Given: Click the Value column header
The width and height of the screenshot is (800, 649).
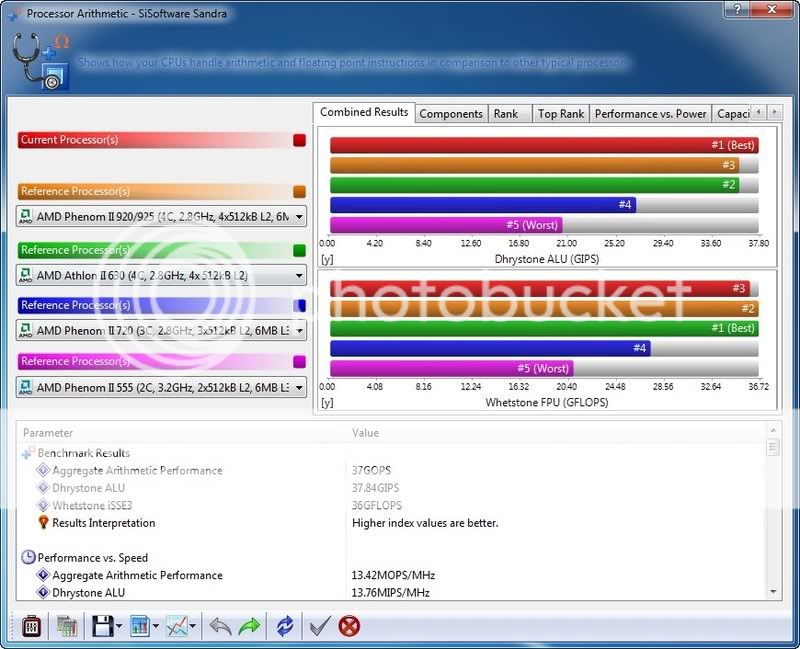Looking at the screenshot, I should pos(556,433).
